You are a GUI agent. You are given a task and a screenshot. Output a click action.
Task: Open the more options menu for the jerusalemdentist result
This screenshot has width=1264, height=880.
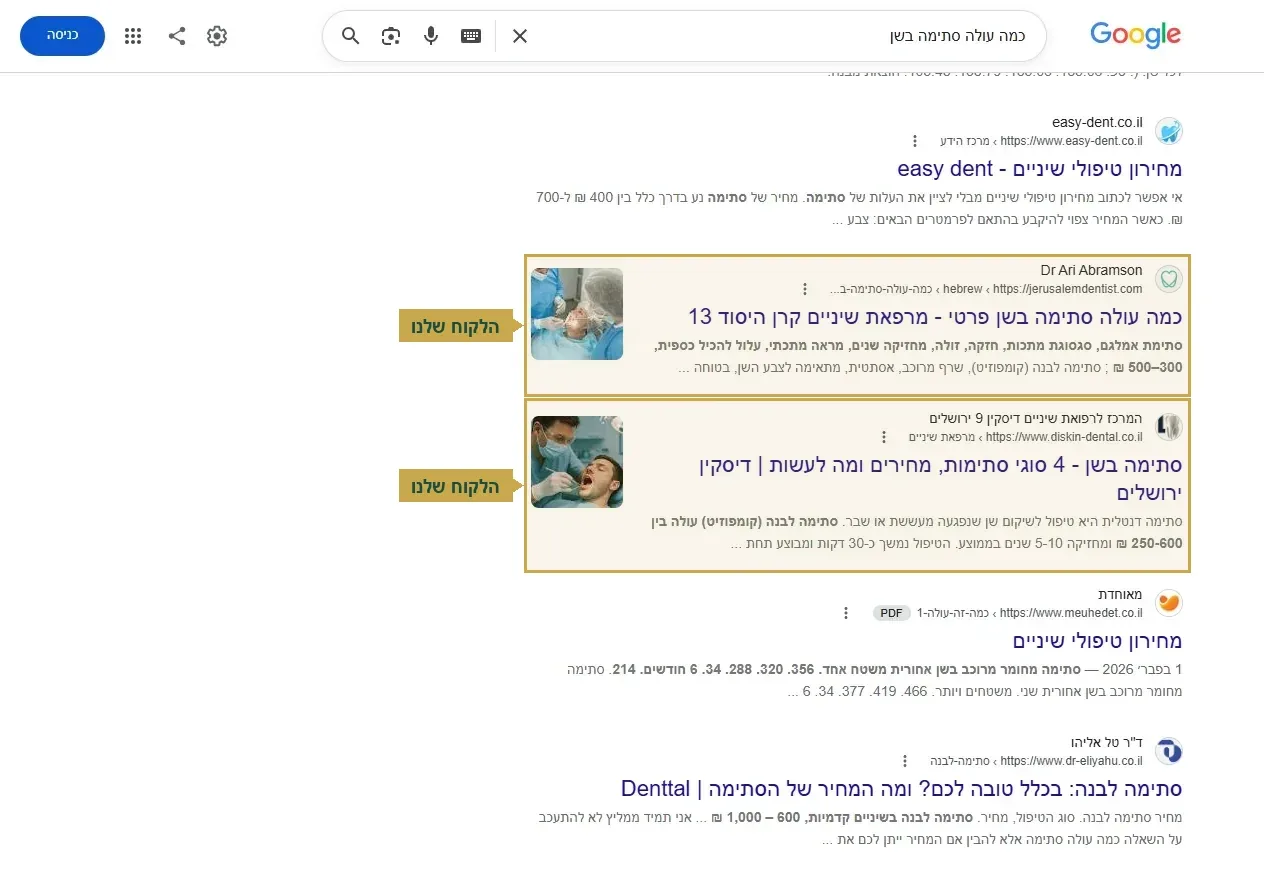pos(805,289)
